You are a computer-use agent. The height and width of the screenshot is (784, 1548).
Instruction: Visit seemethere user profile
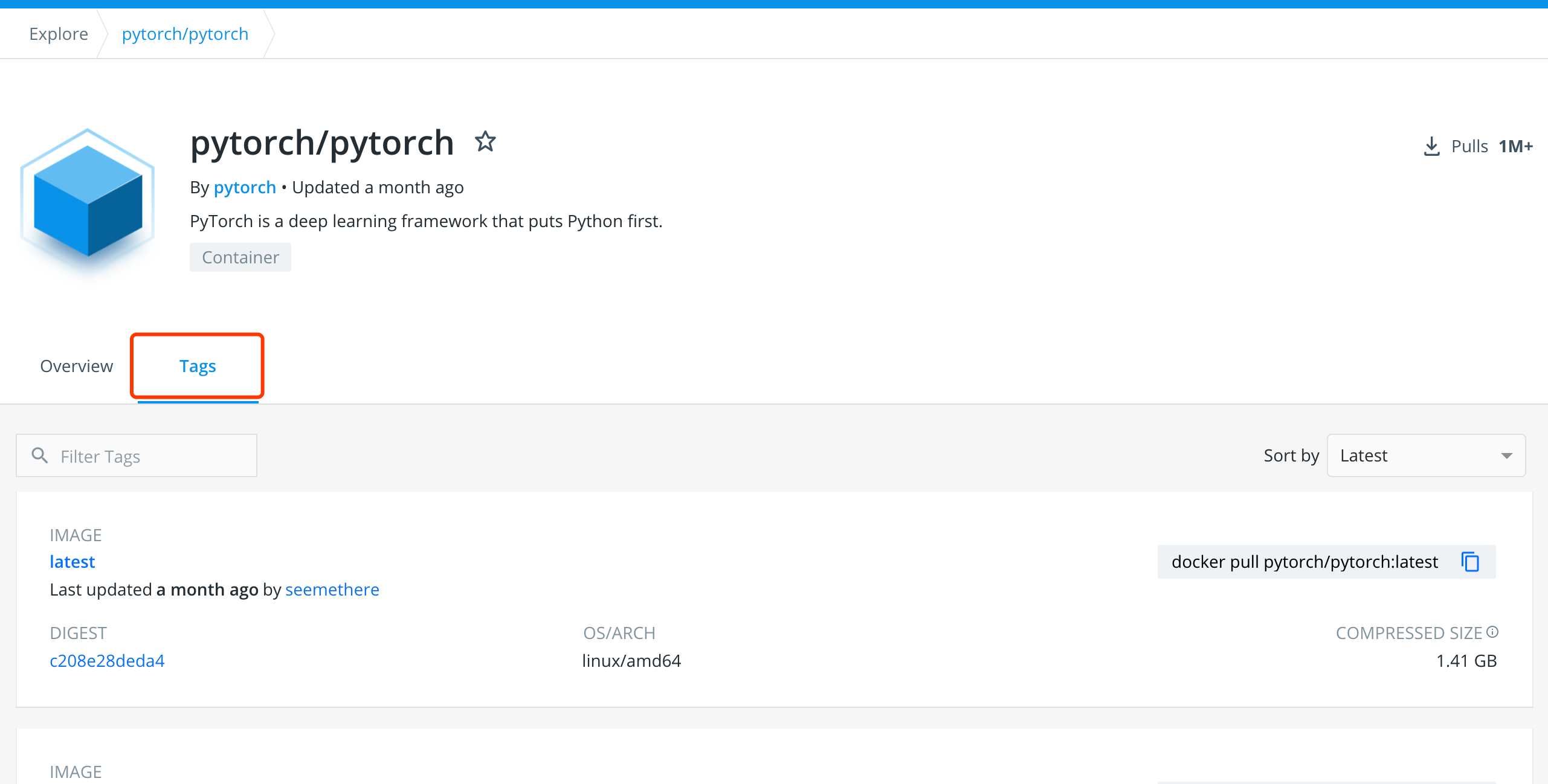pyautogui.click(x=332, y=590)
